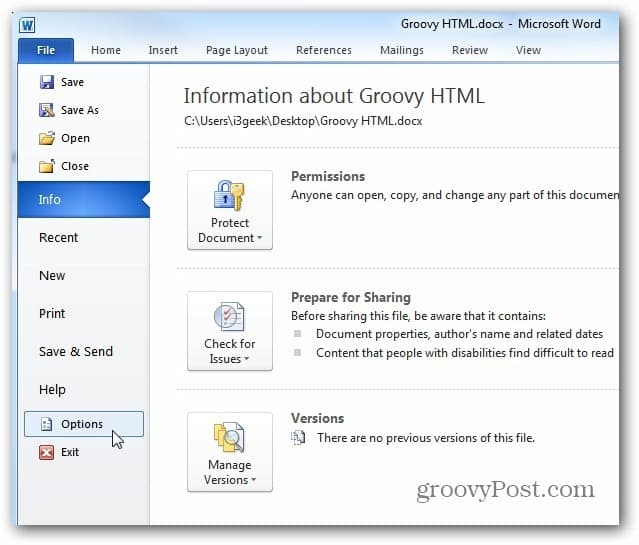
Task: Click 'Document properties, author's name' bullet text
Action: [x=459, y=334]
